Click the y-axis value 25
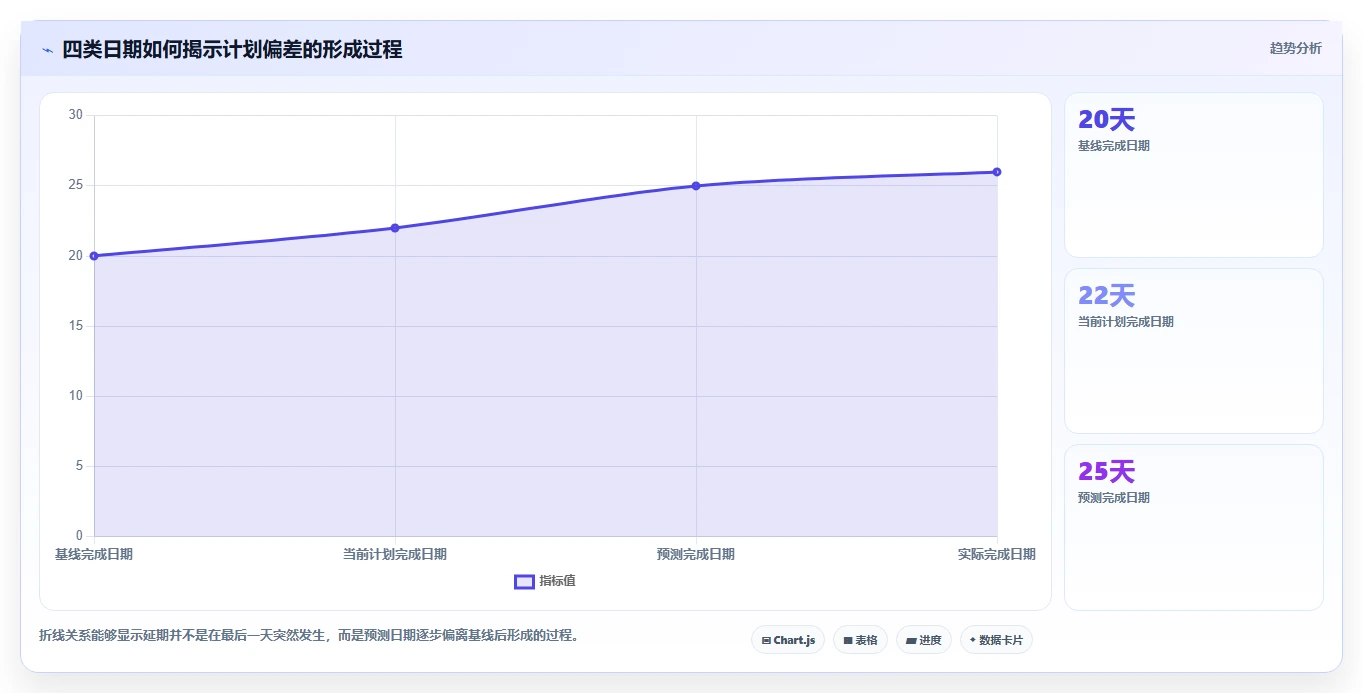The image size is (1363, 693). click(x=76, y=185)
